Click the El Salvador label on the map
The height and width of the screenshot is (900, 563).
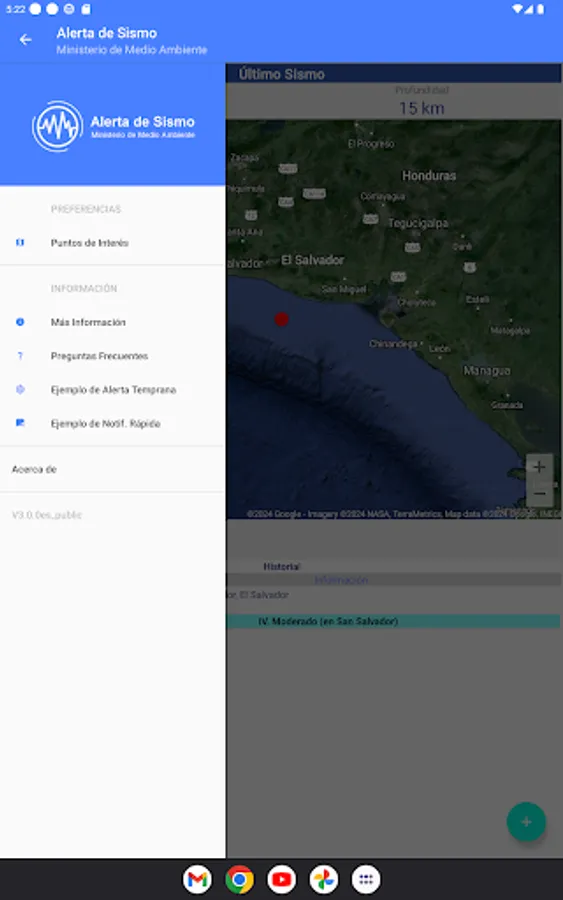313,260
